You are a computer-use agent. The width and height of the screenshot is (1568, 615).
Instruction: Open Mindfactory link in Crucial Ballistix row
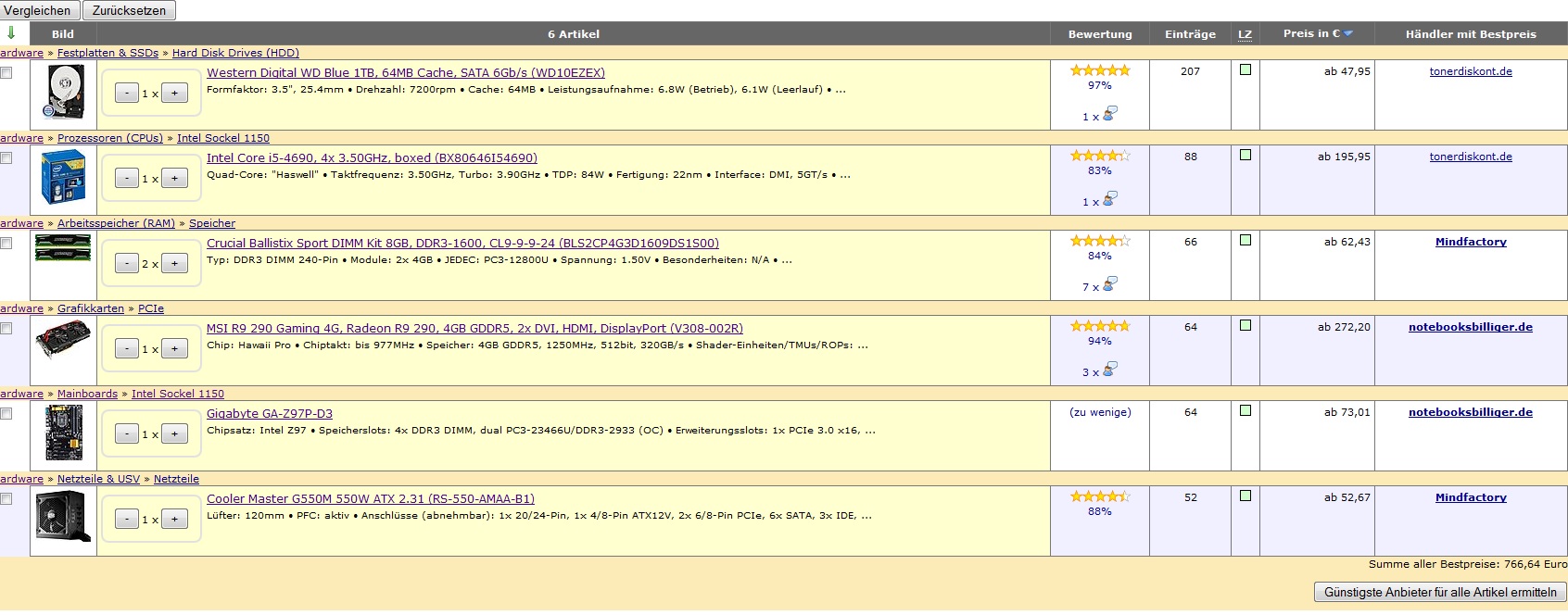[x=1471, y=242]
